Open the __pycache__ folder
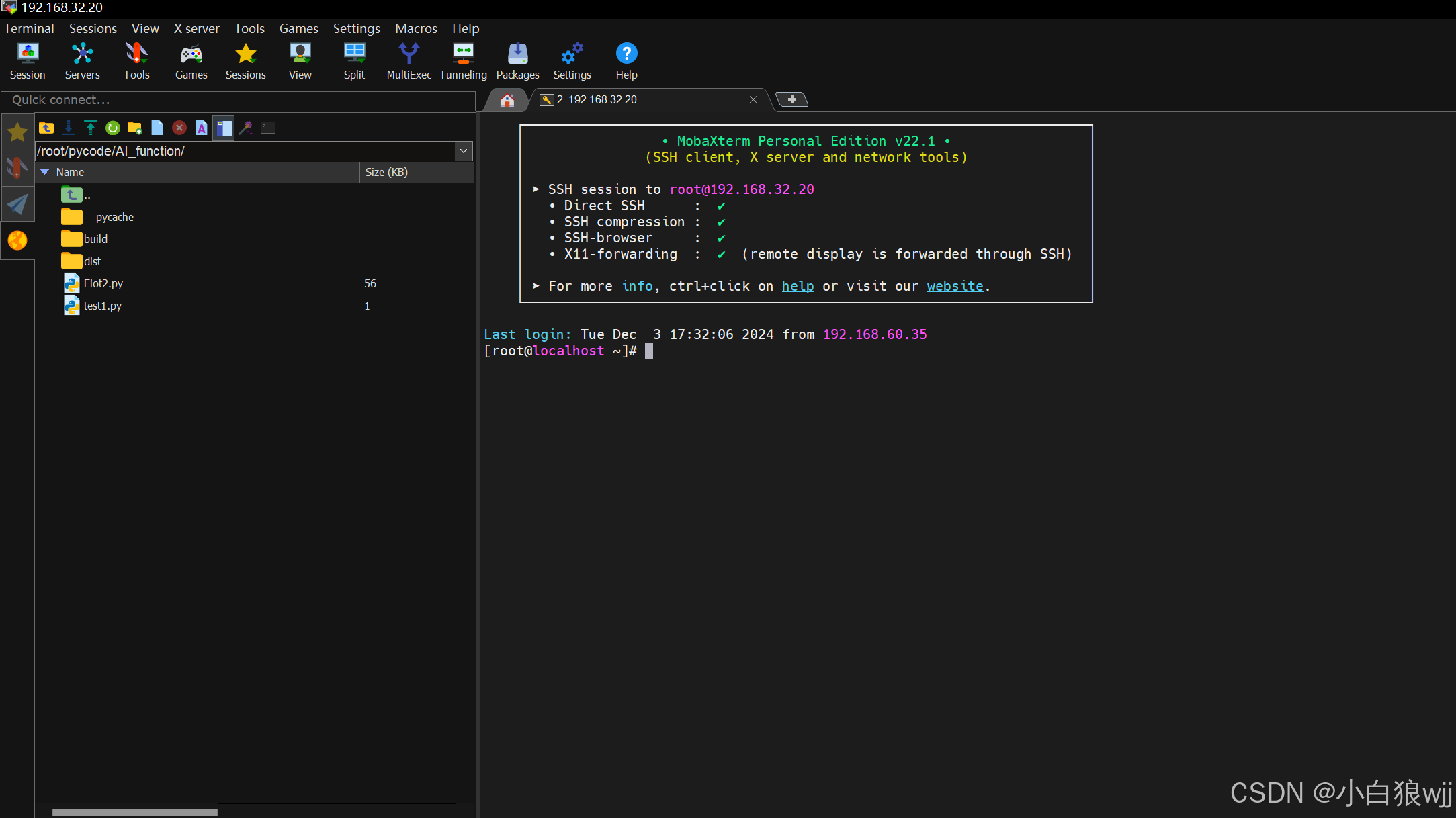Image resolution: width=1456 pixels, height=818 pixels. point(114,217)
